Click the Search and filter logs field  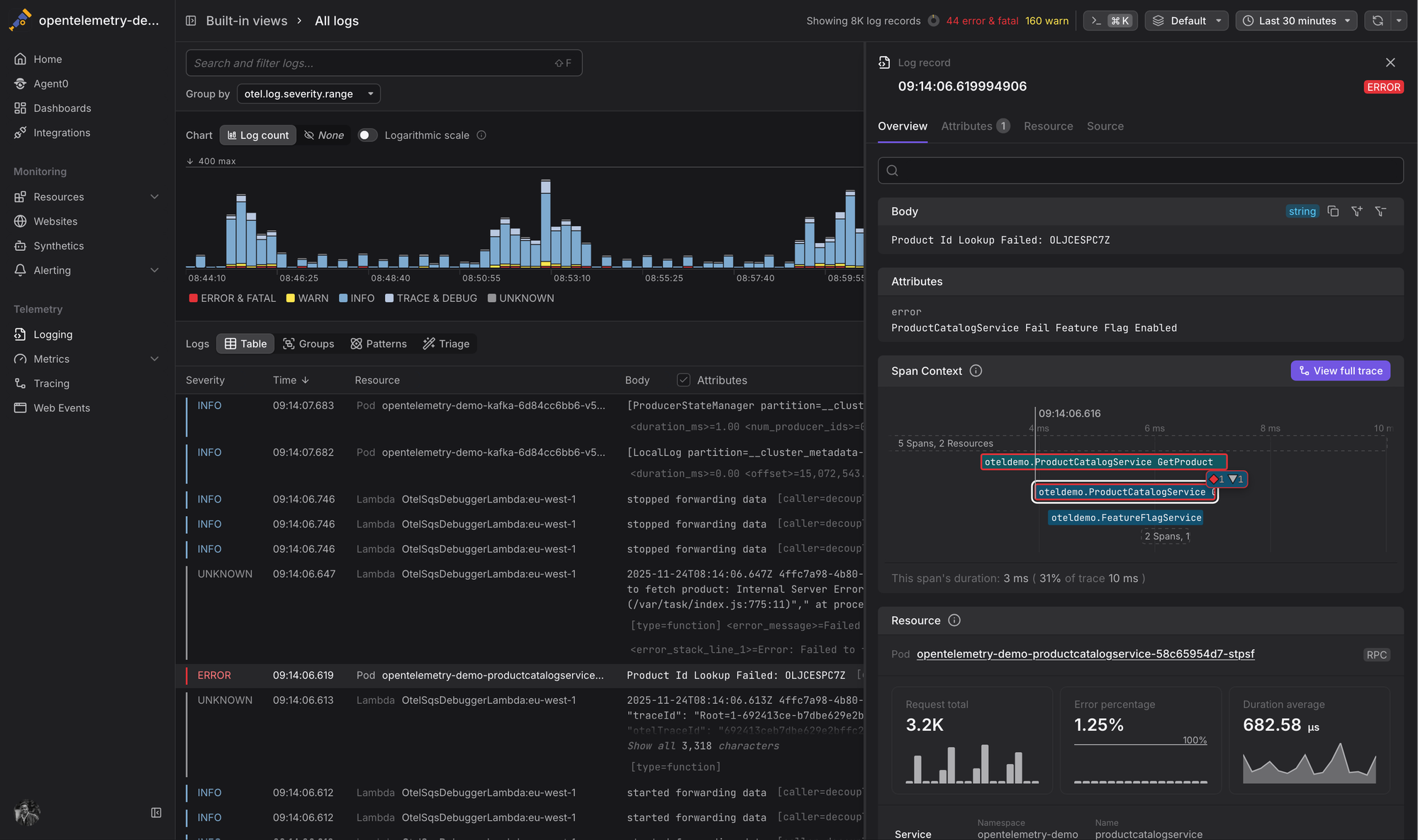point(384,63)
